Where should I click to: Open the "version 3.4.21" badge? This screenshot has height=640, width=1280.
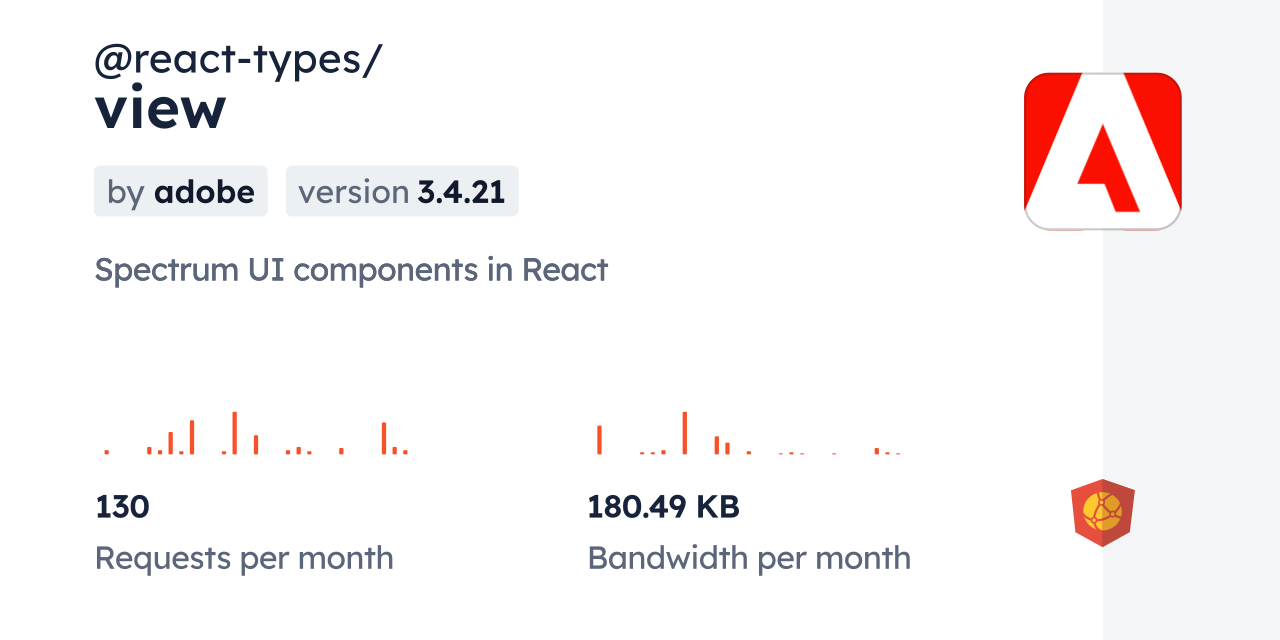click(x=402, y=191)
